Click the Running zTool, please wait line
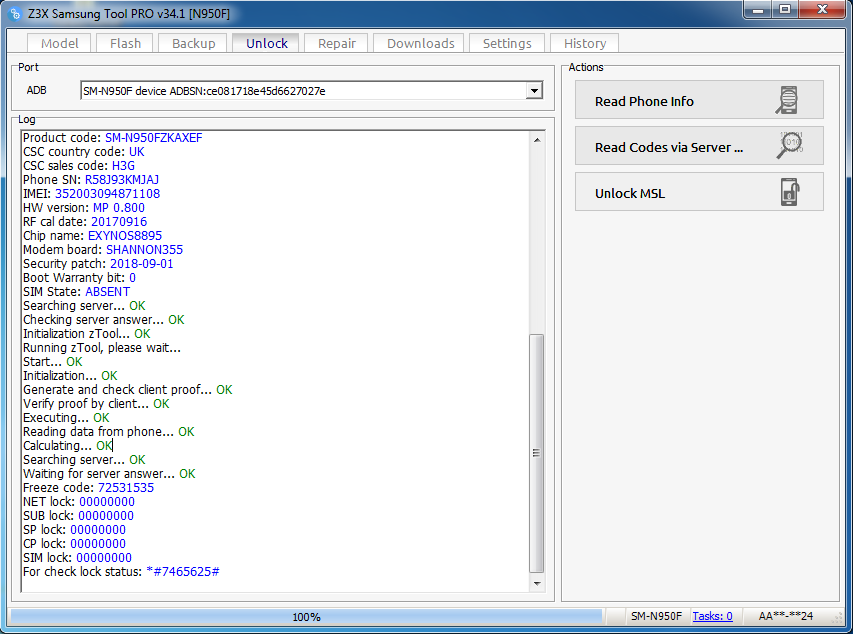853x634 pixels. pyautogui.click(x=102, y=348)
